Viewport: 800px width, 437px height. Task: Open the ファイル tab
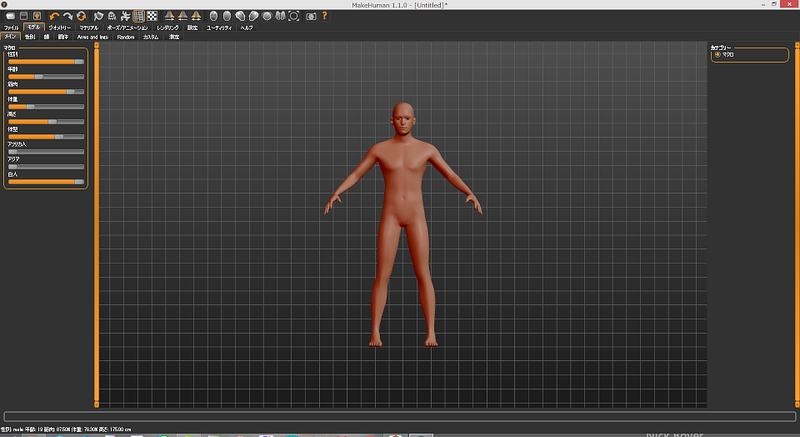11,28
